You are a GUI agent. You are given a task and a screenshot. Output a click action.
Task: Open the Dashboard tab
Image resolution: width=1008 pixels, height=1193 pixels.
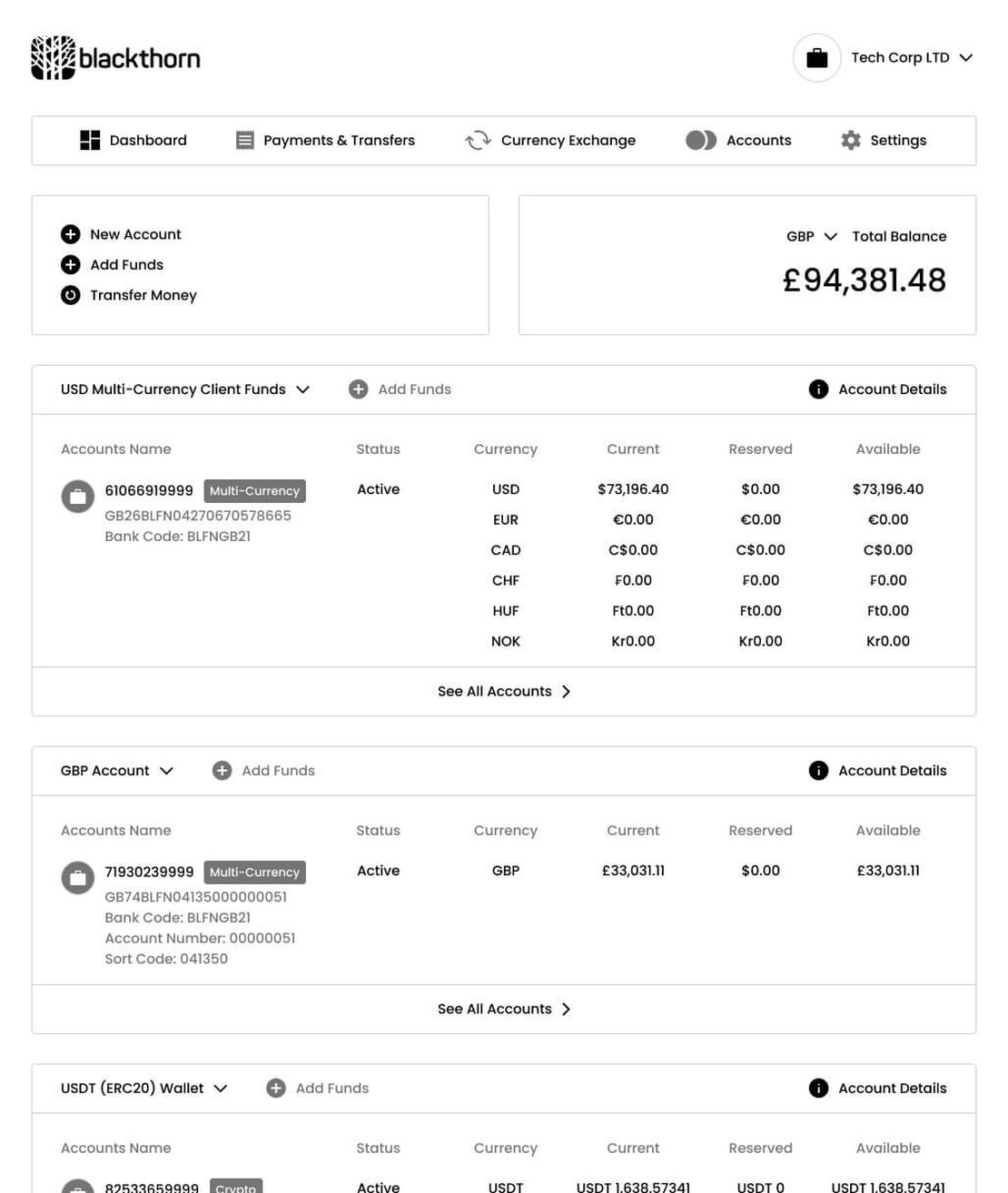[133, 141]
